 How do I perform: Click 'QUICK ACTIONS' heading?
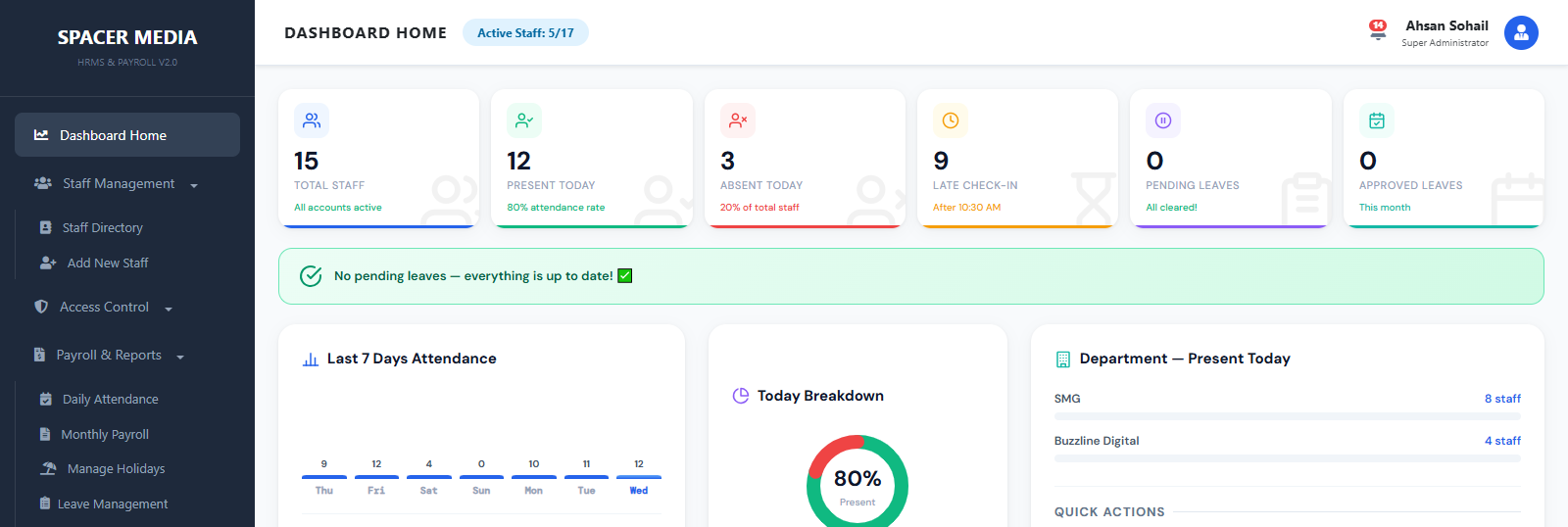tap(1109, 512)
